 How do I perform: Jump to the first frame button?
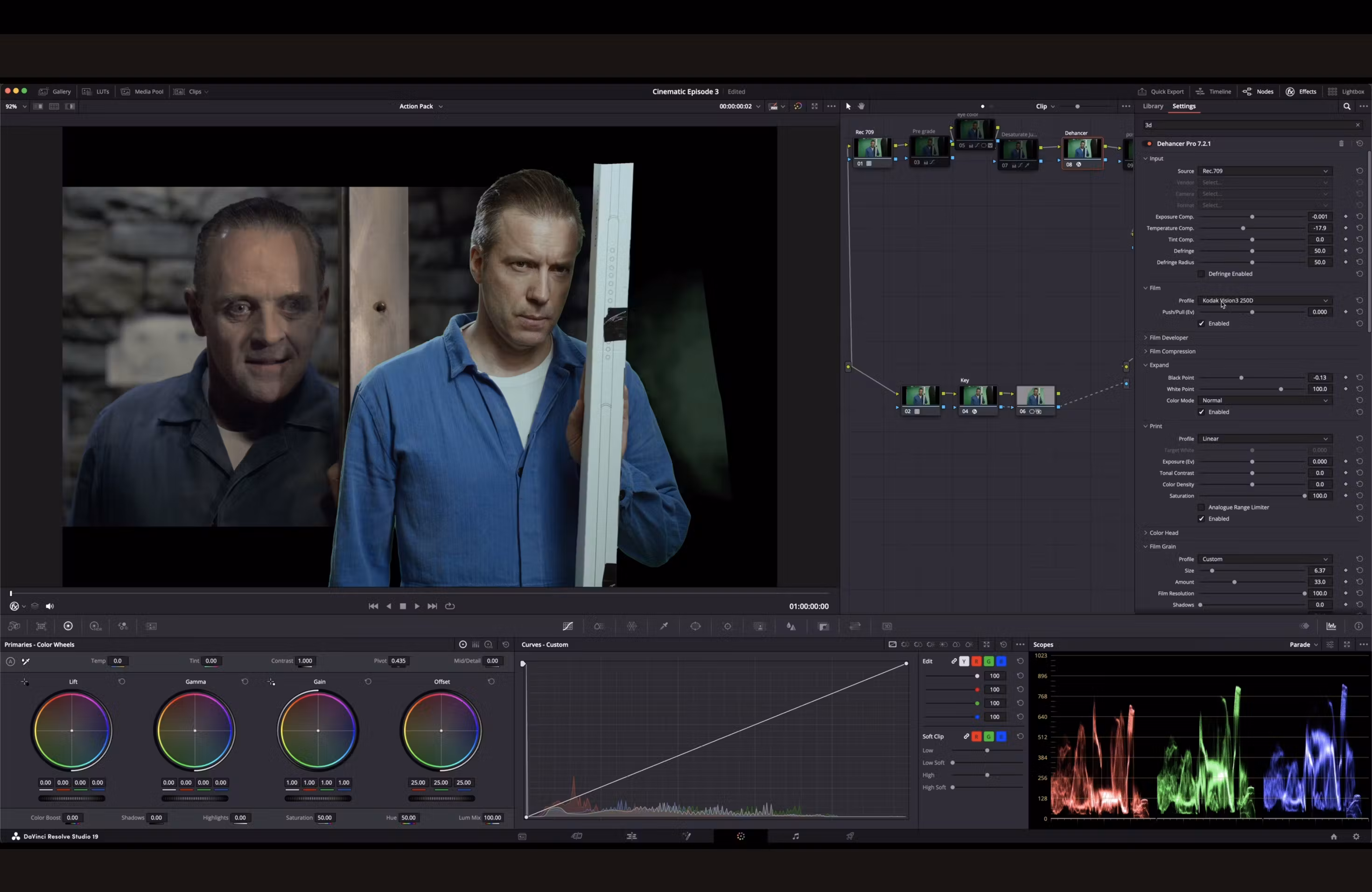coord(373,606)
